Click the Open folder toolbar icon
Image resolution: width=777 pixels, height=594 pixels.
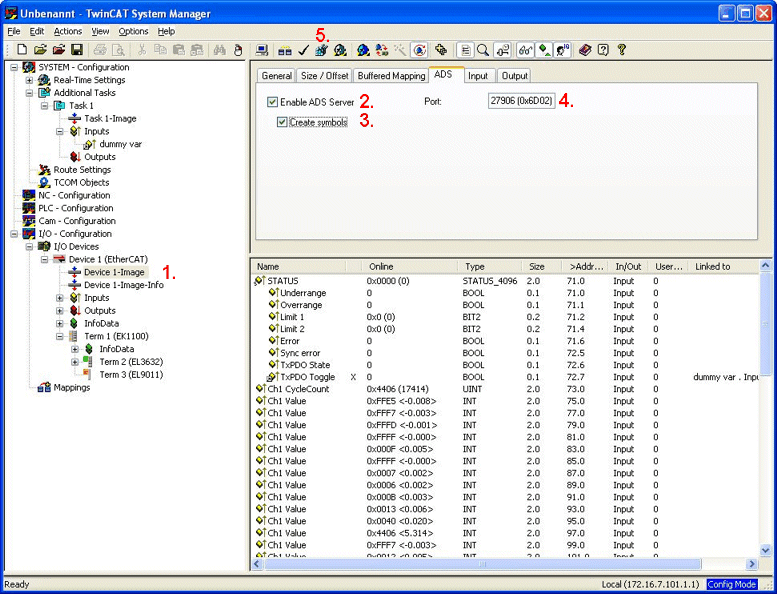[40, 50]
